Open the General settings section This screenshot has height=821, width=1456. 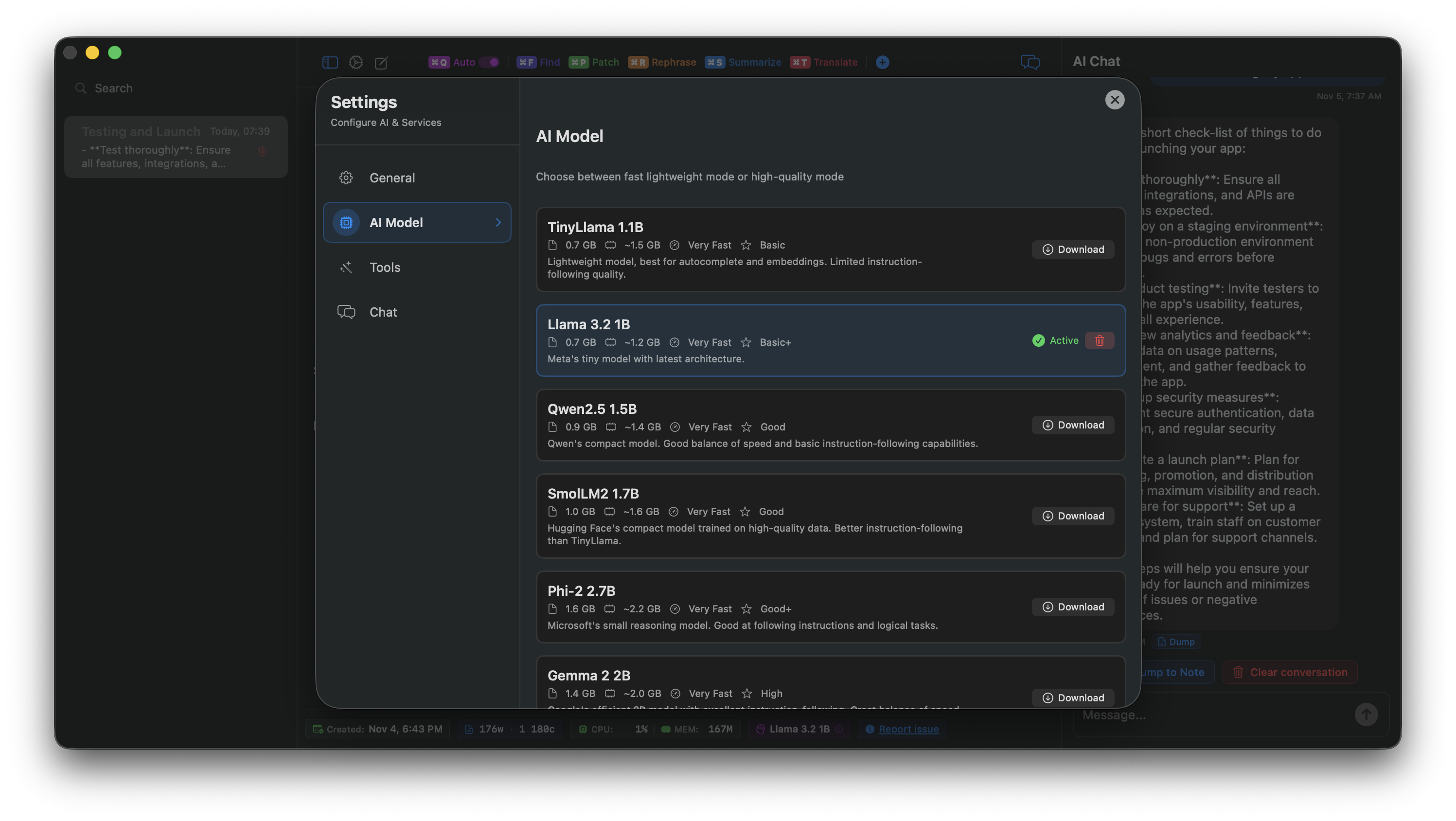click(x=392, y=178)
